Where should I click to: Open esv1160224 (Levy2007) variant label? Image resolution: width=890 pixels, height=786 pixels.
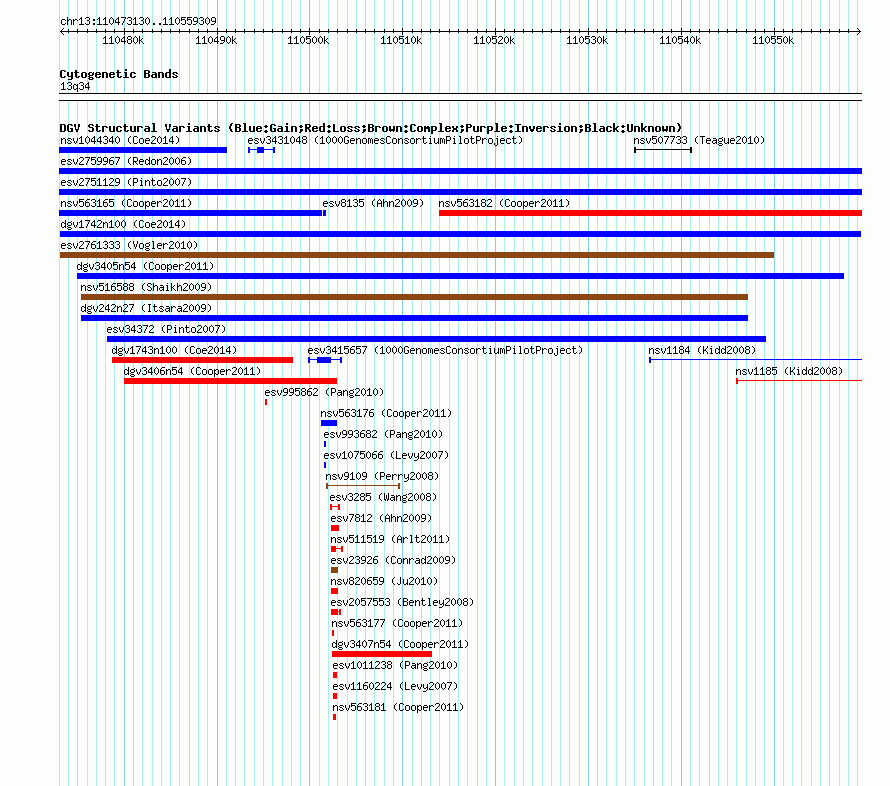point(395,686)
